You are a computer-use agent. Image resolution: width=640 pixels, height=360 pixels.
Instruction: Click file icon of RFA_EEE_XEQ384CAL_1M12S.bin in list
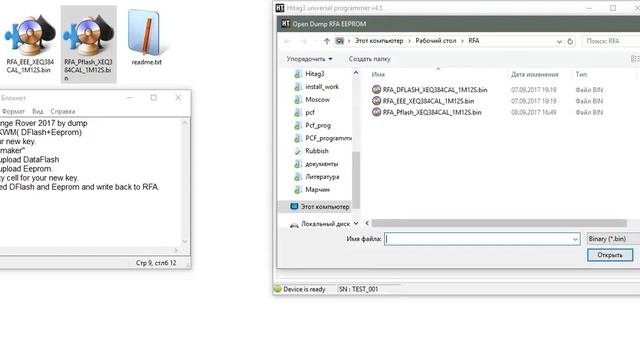tap(376, 101)
